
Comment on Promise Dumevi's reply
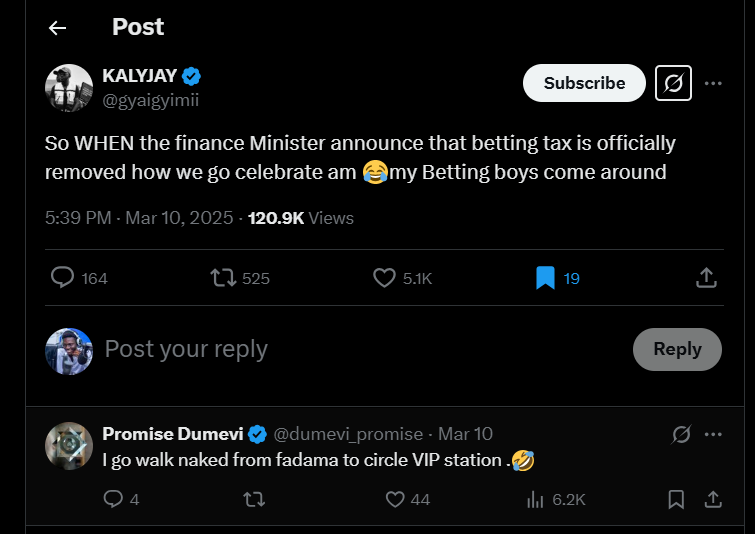point(113,498)
